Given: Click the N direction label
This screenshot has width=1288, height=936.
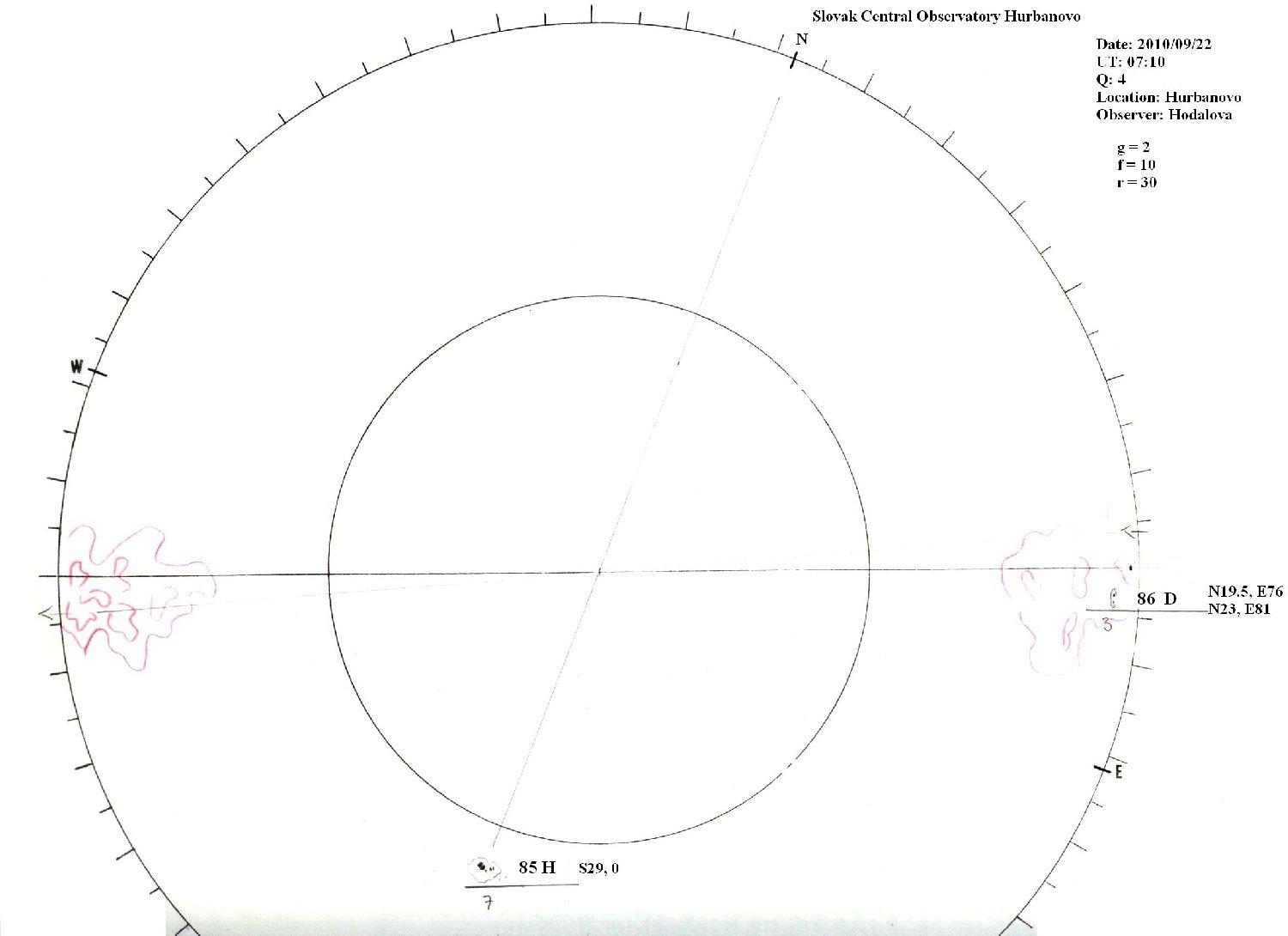Looking at the screenshot, I should (x=801, y=40).
